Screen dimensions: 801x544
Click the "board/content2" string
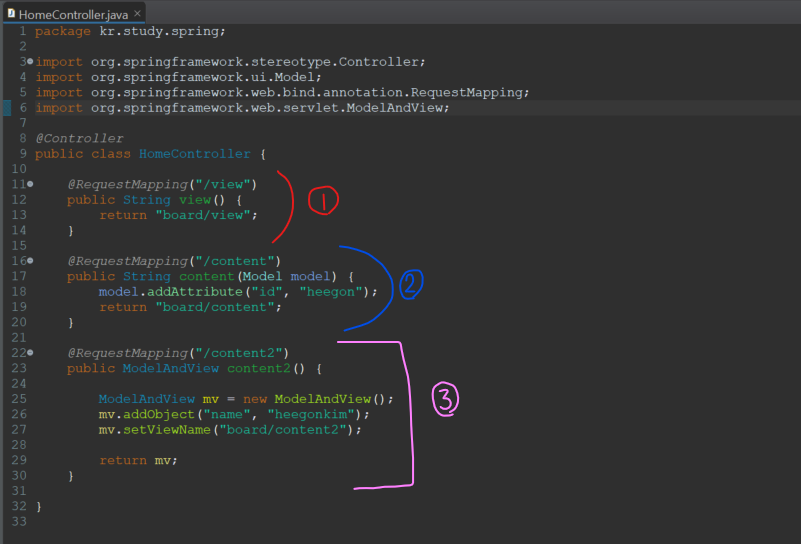pos(283,430)
